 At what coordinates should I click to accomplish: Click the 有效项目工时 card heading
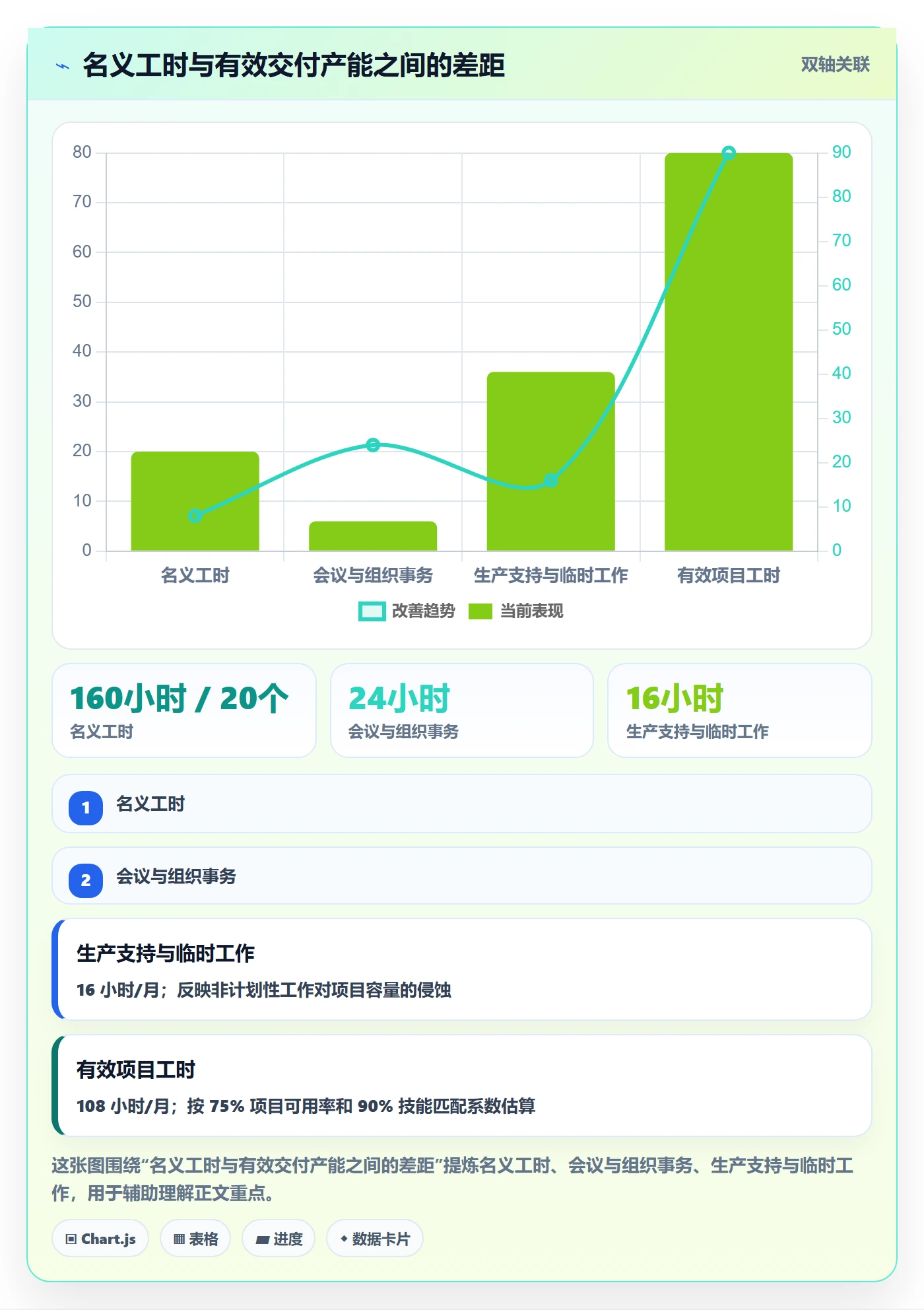pos(136,1070)
